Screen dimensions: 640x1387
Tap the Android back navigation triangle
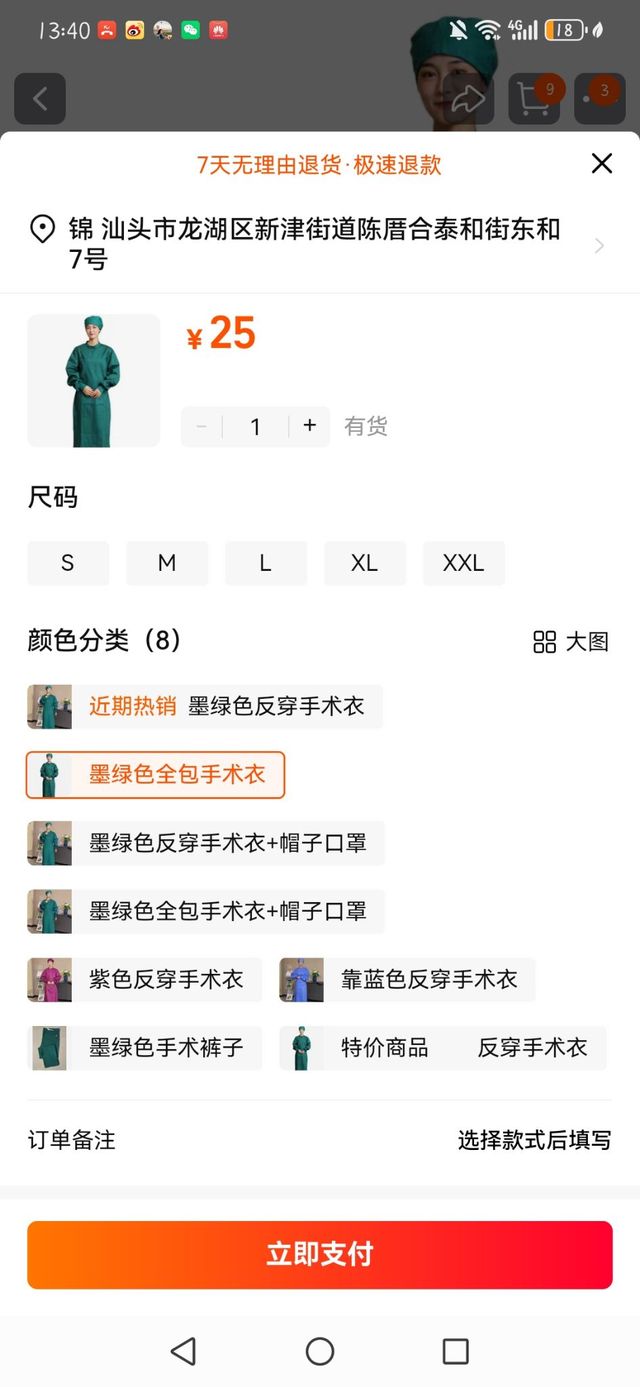pos(183,1351)
